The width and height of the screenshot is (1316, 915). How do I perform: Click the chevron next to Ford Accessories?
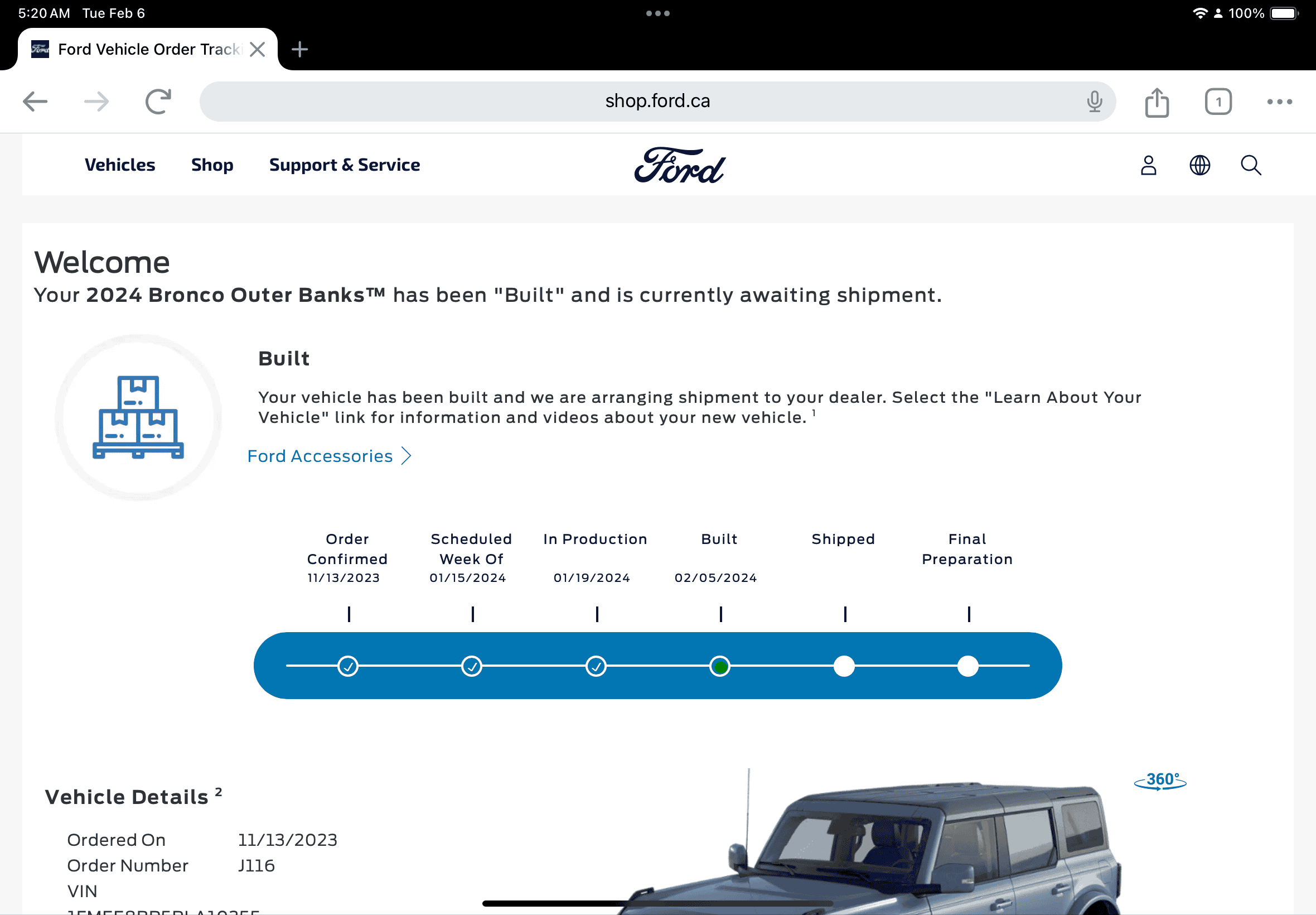pos(406,456)
